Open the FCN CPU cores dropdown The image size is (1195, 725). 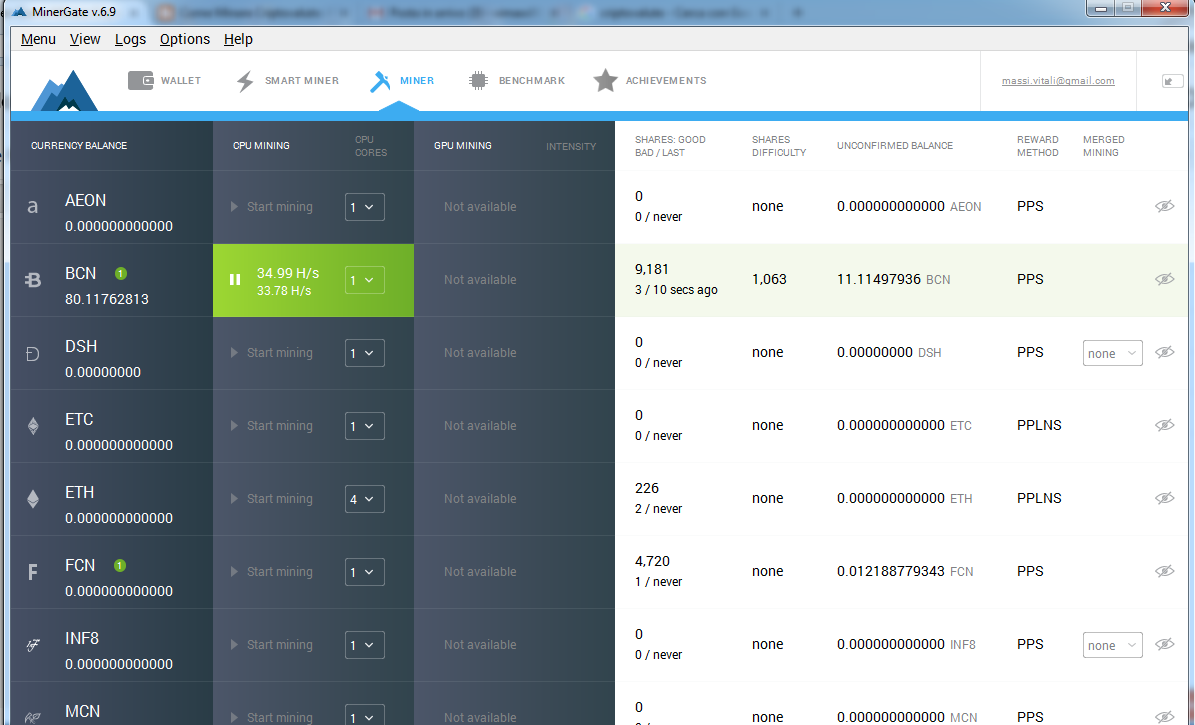(x=364, y=572)
